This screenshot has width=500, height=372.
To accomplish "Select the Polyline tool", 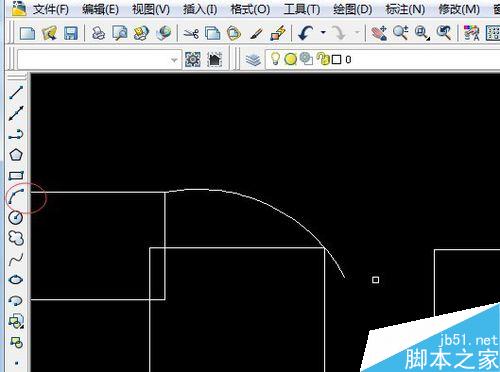I will click(16, 134).
